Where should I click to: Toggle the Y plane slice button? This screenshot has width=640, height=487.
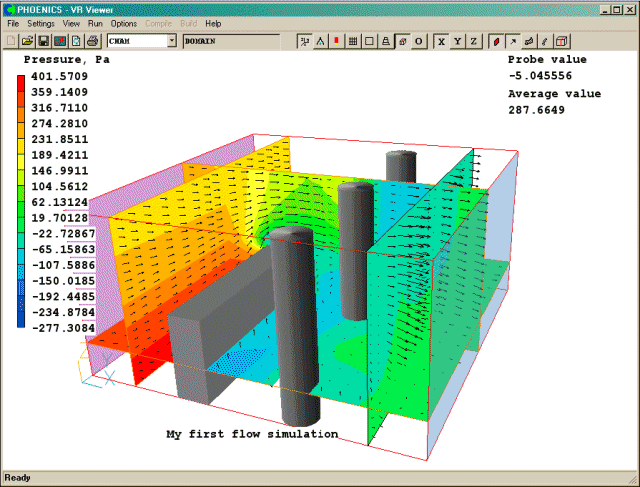tap(457, 41)
